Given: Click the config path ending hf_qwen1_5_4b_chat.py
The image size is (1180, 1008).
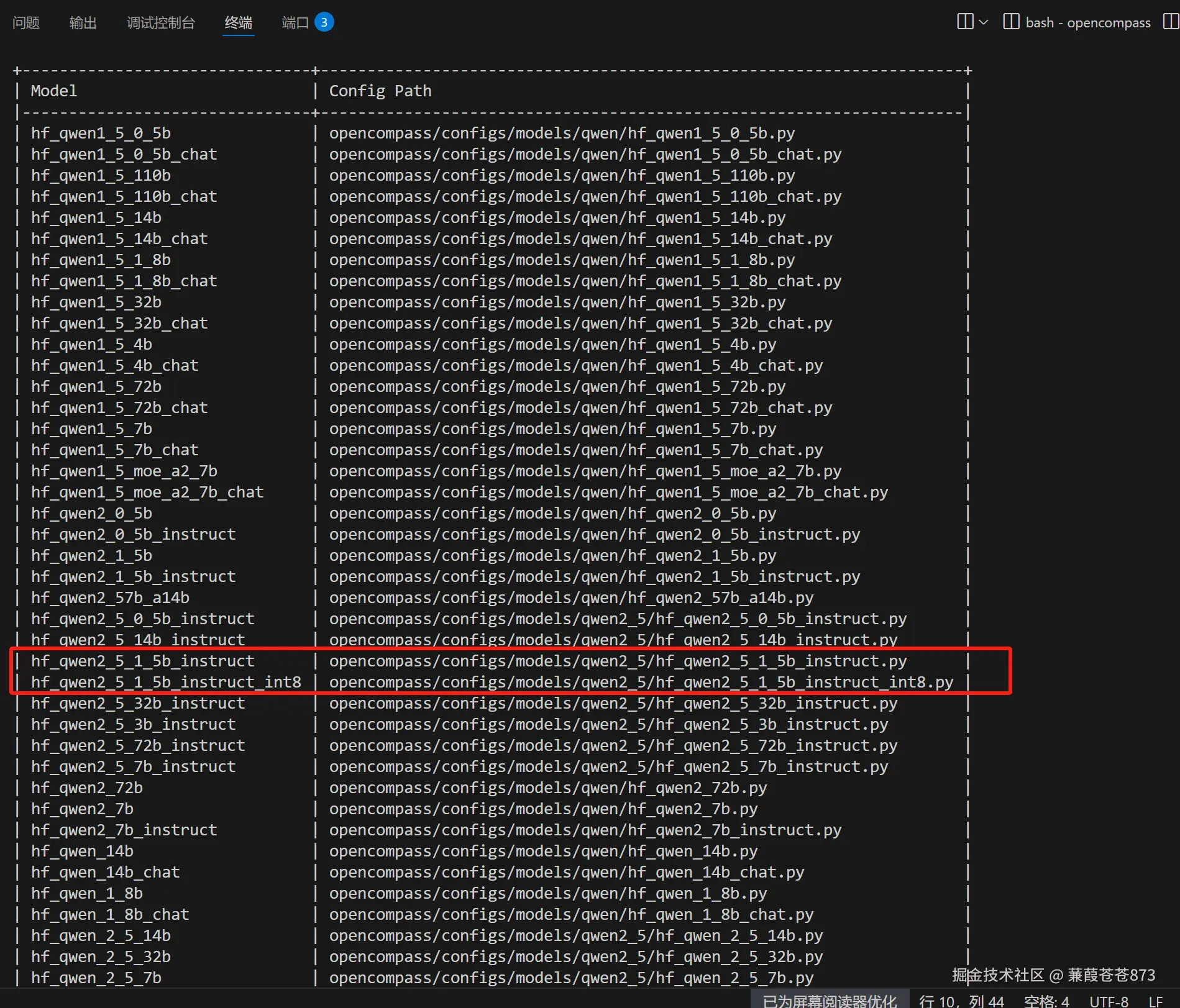Looking at the screenshot, I should (x=576, y=365).
